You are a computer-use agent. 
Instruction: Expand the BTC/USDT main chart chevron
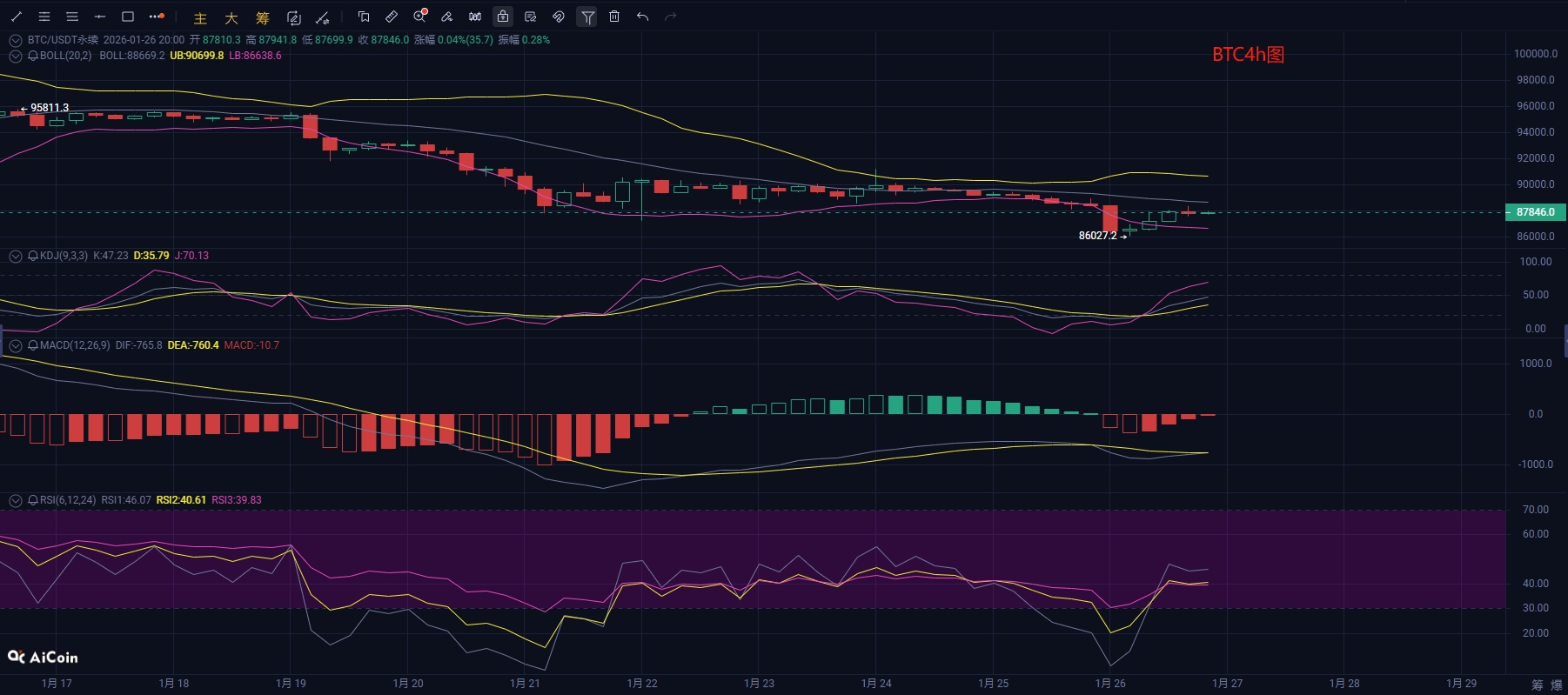16,40
